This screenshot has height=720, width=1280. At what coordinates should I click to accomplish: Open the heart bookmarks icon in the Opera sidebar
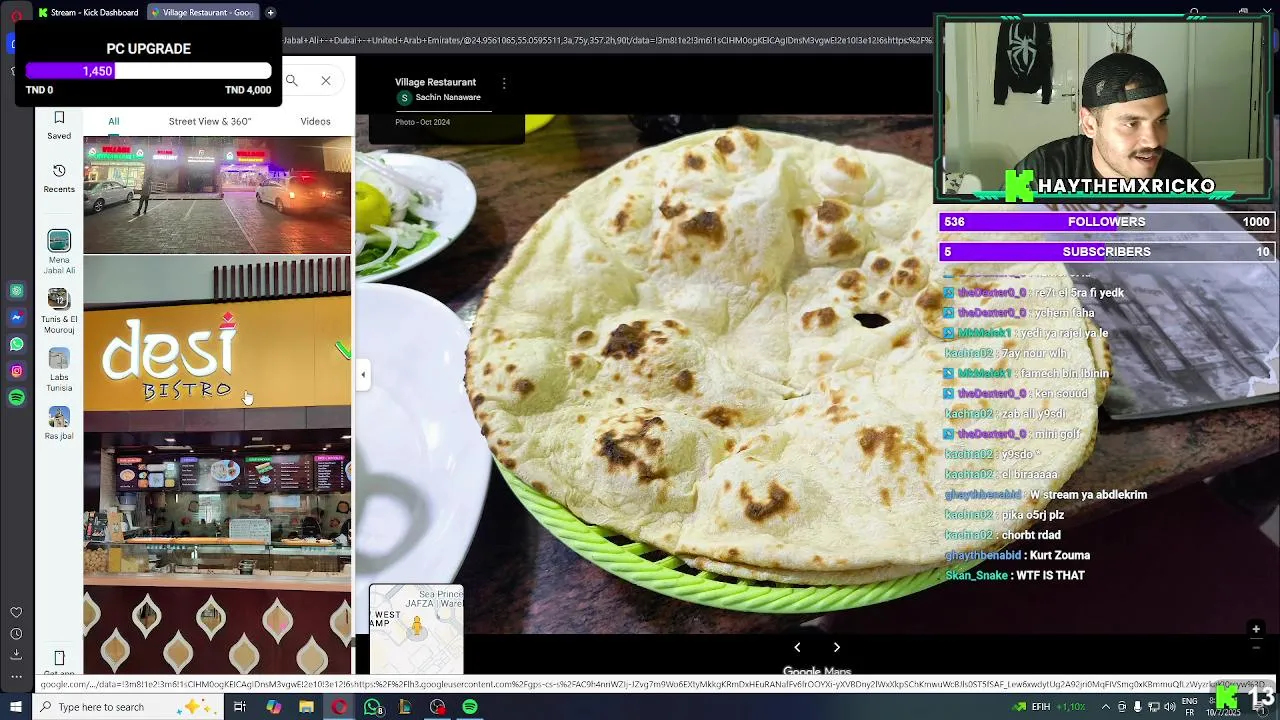click(x=16, y=612)
